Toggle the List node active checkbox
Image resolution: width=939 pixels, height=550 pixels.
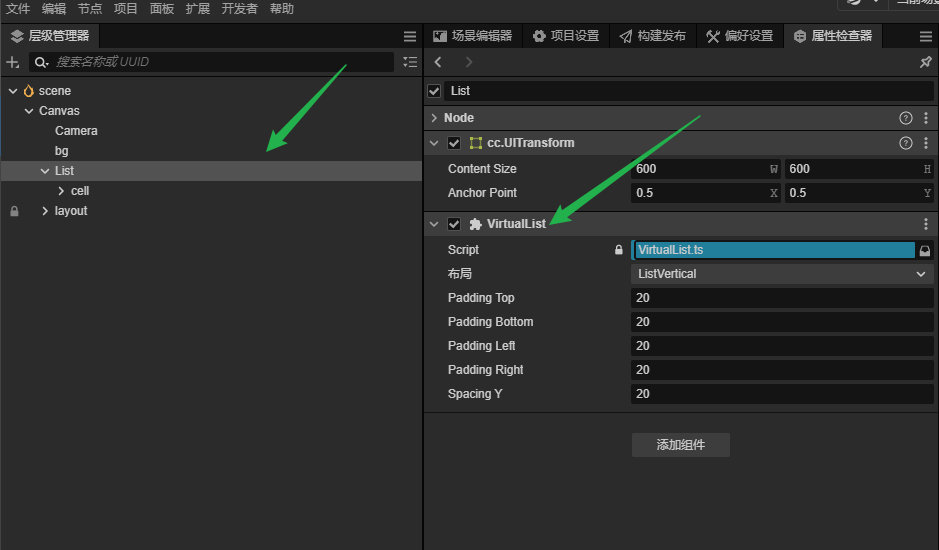[x=434, y=91]
